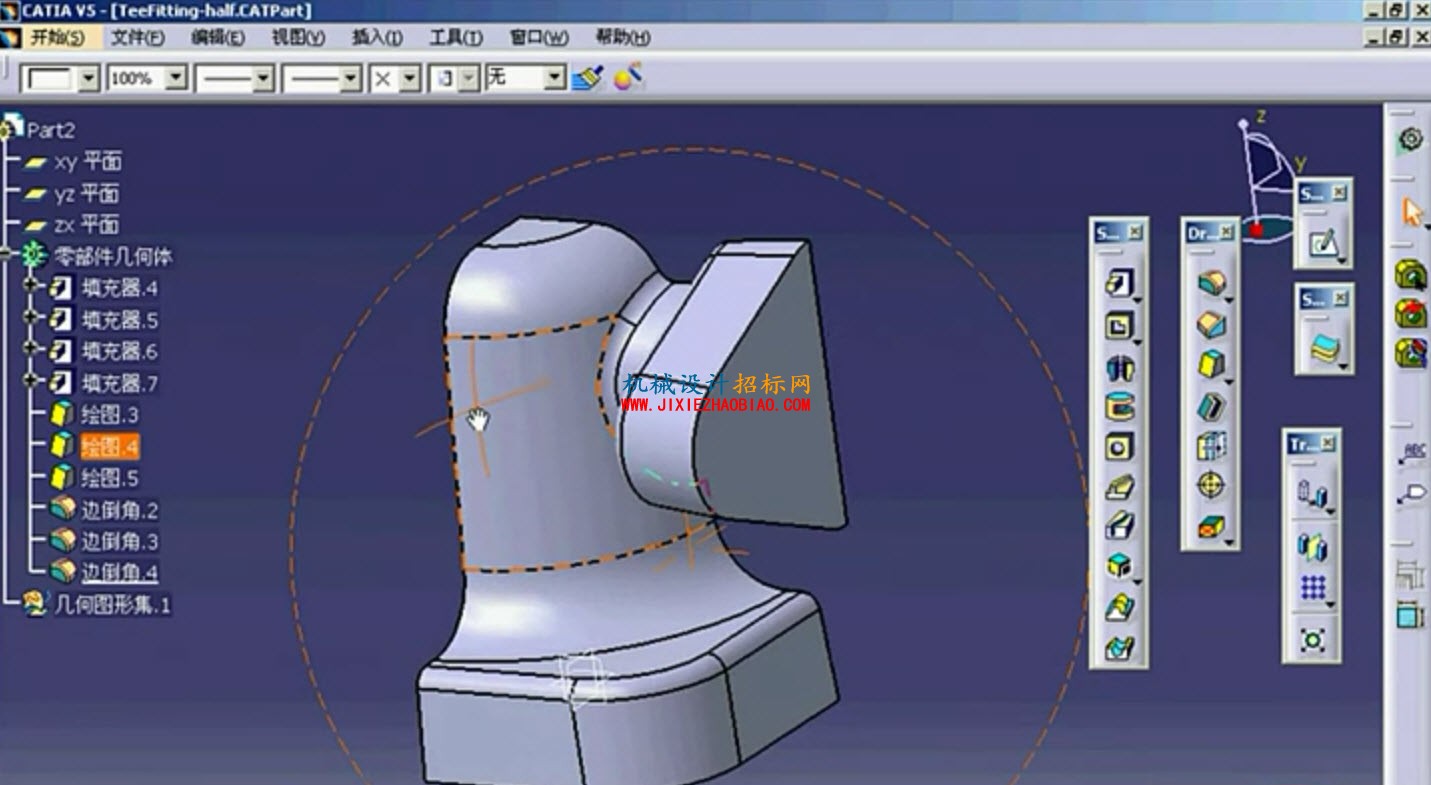The width and height of the screenshot is (1431, 785).
Task: Expand the 填充器.6 tree node
Action: 32,350
